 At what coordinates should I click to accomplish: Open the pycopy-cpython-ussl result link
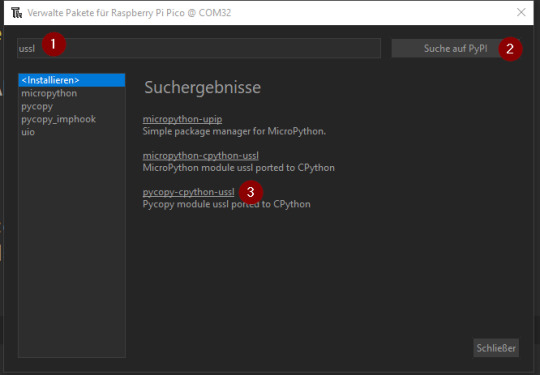coord(188,192)
